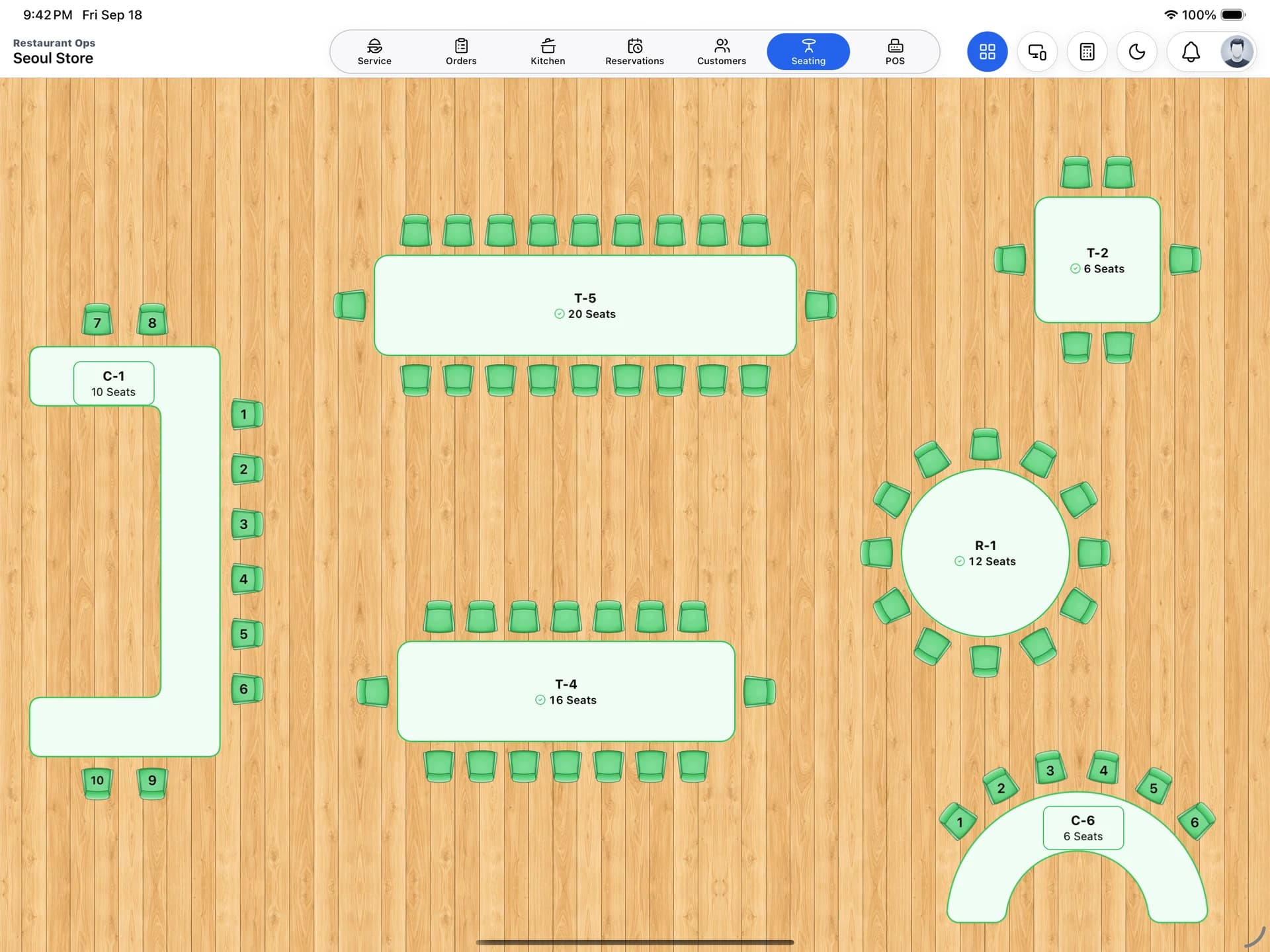Open notifications bell icon
Screen dimensions: 1270x952
click(1191, 52)
